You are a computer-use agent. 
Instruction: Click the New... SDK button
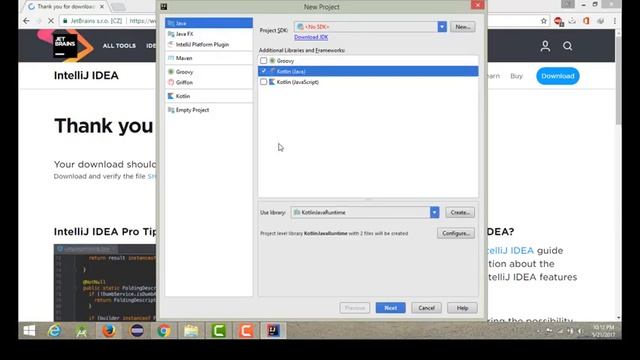point(462,27)
